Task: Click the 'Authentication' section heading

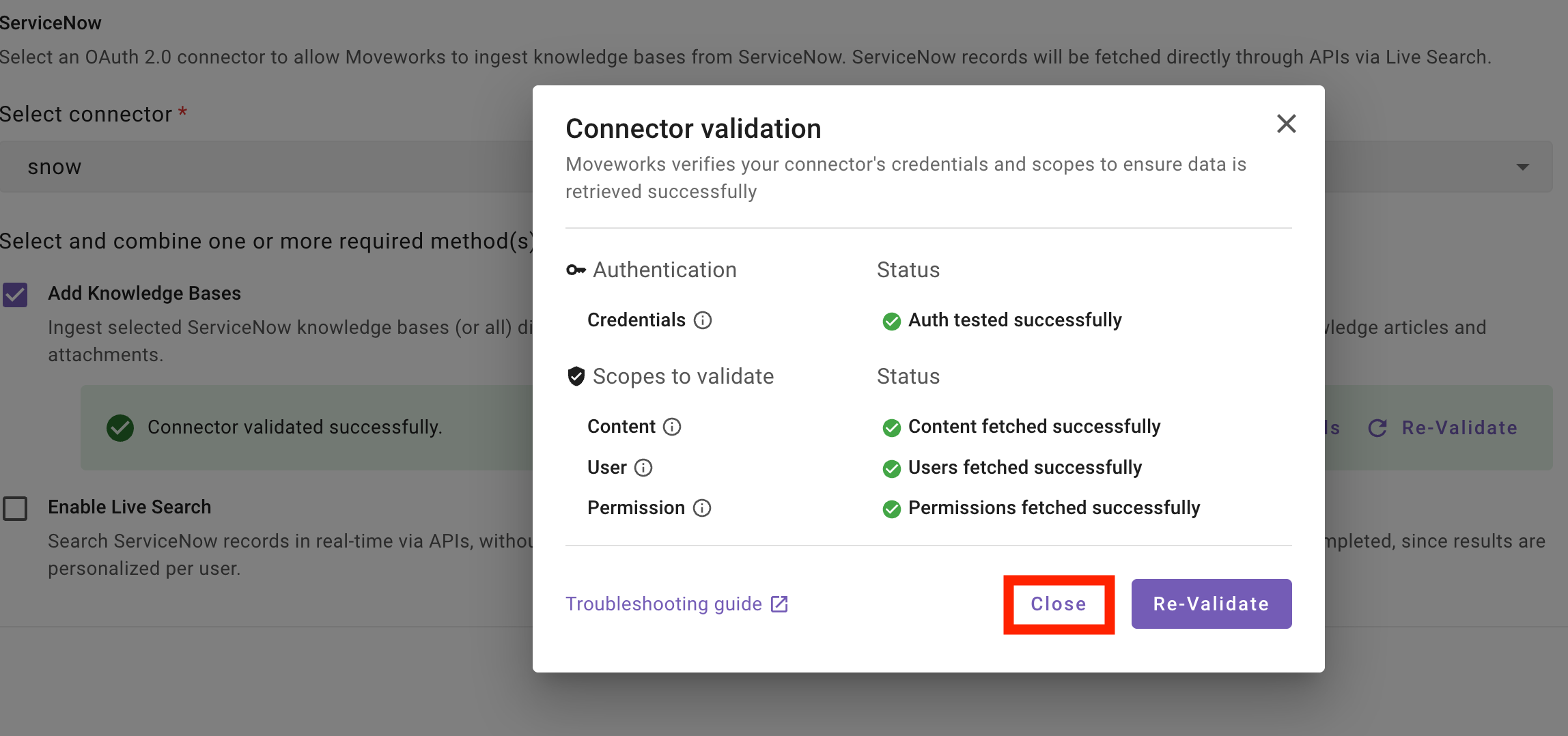Action: [664, 270]
